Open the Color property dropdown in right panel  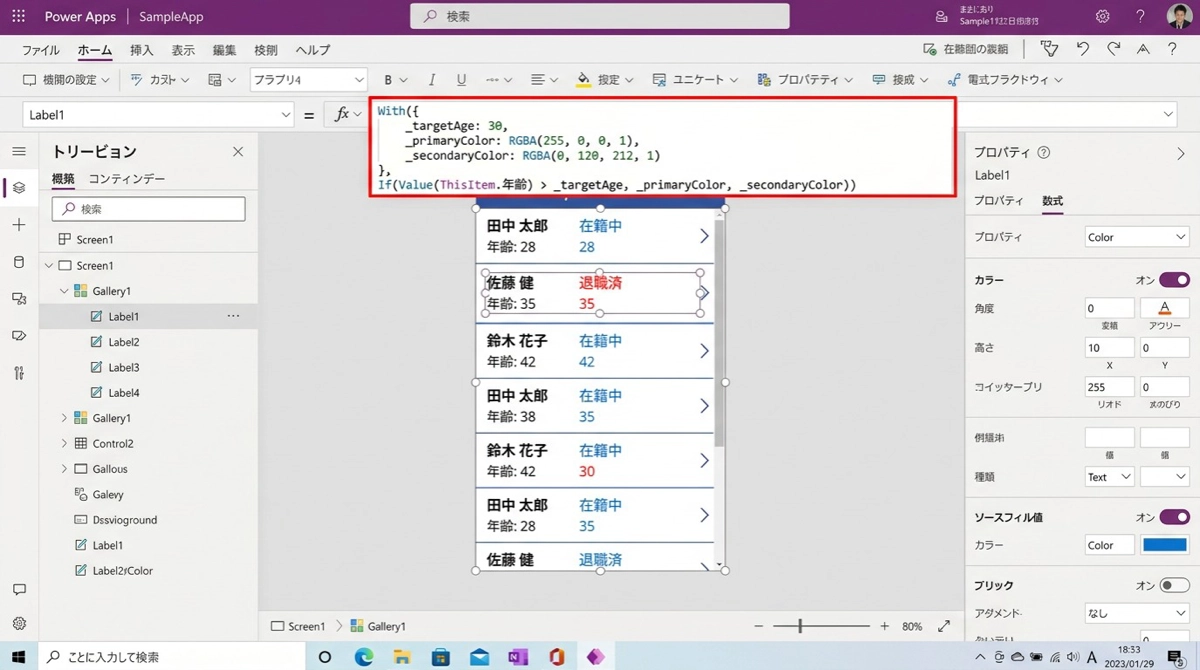(x=1136, y=237)
